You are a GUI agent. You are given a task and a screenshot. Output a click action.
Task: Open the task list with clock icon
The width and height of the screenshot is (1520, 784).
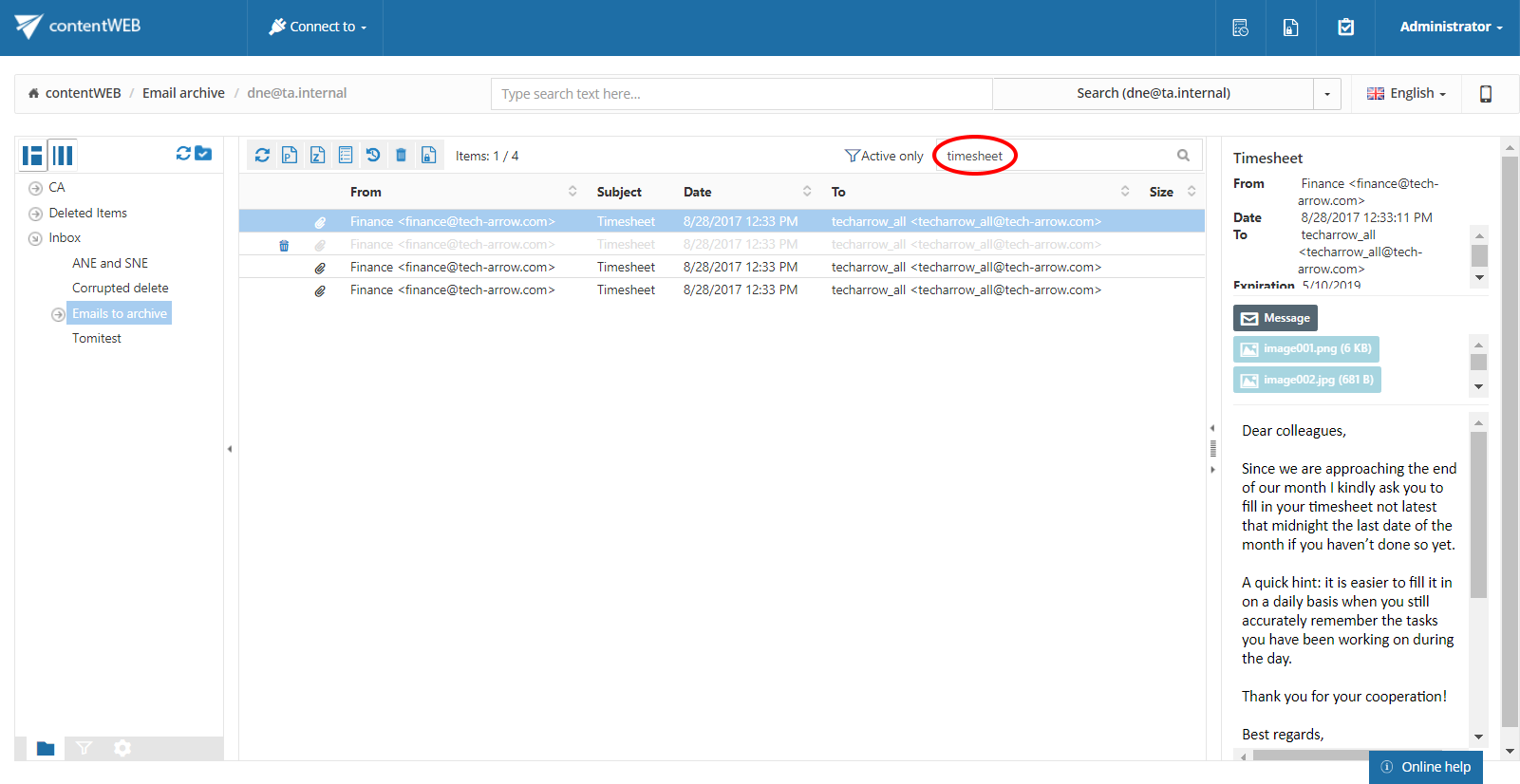1240,28
